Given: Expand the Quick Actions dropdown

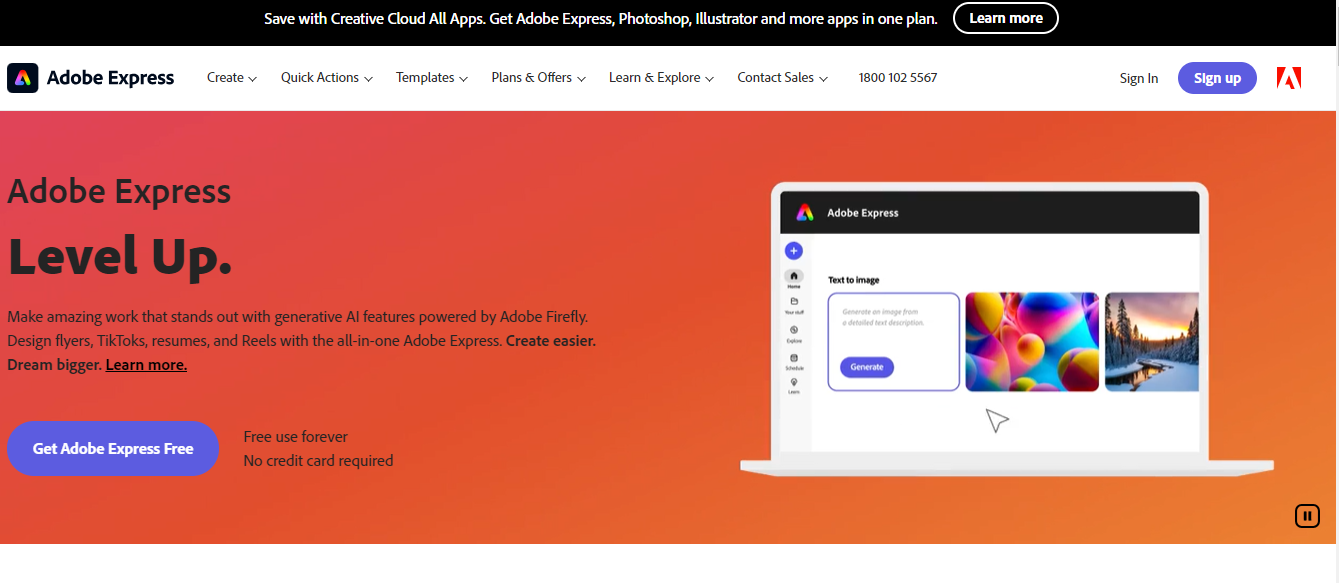Looking at the screenshot, I should tap(327, 78).
